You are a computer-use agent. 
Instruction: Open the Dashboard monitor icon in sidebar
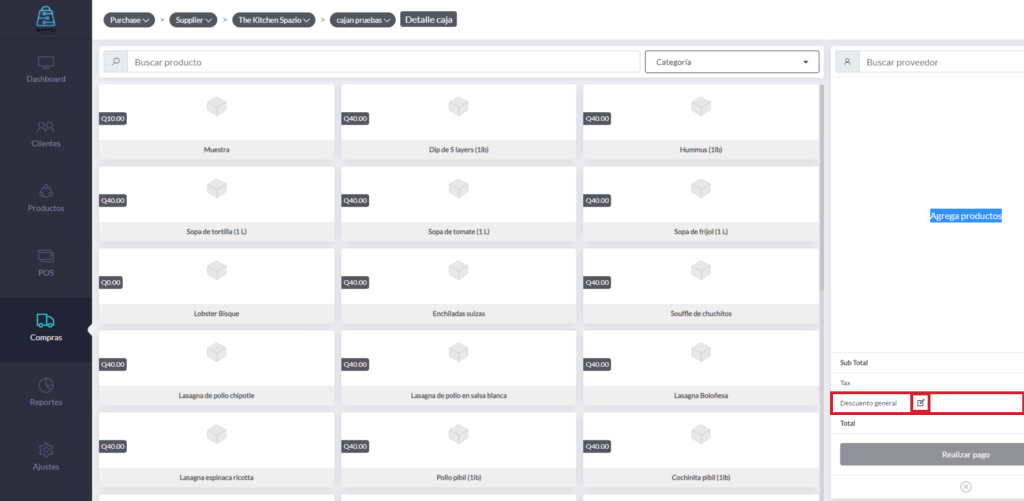coord(46,62)
